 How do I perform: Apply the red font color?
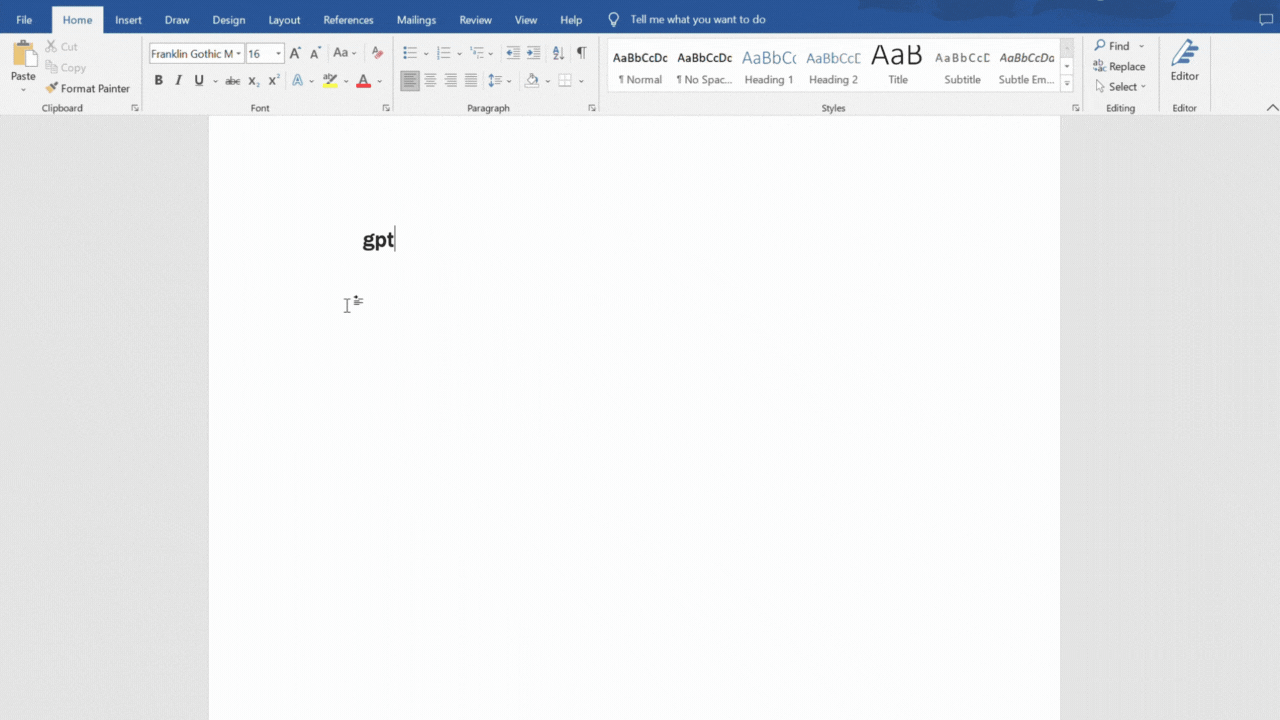click(363, 81)
